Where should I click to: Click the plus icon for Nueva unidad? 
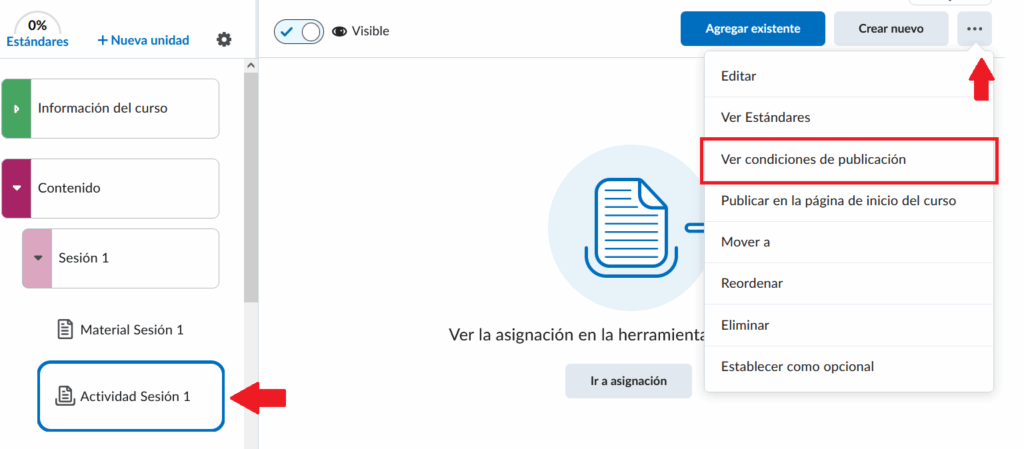[x=102, y=40]
